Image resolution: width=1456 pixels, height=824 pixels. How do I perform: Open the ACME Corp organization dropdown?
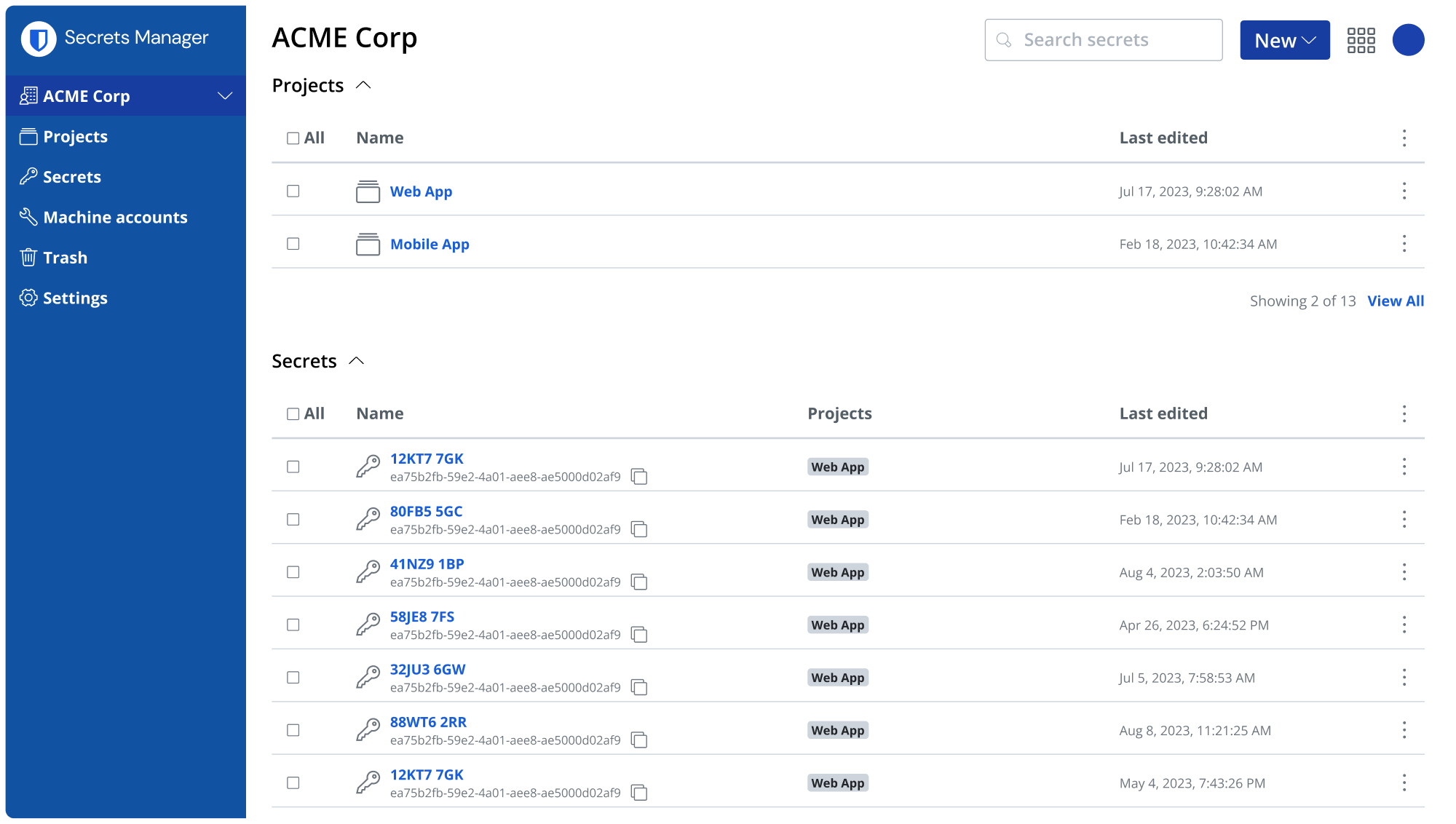click(x=223, y=95)
